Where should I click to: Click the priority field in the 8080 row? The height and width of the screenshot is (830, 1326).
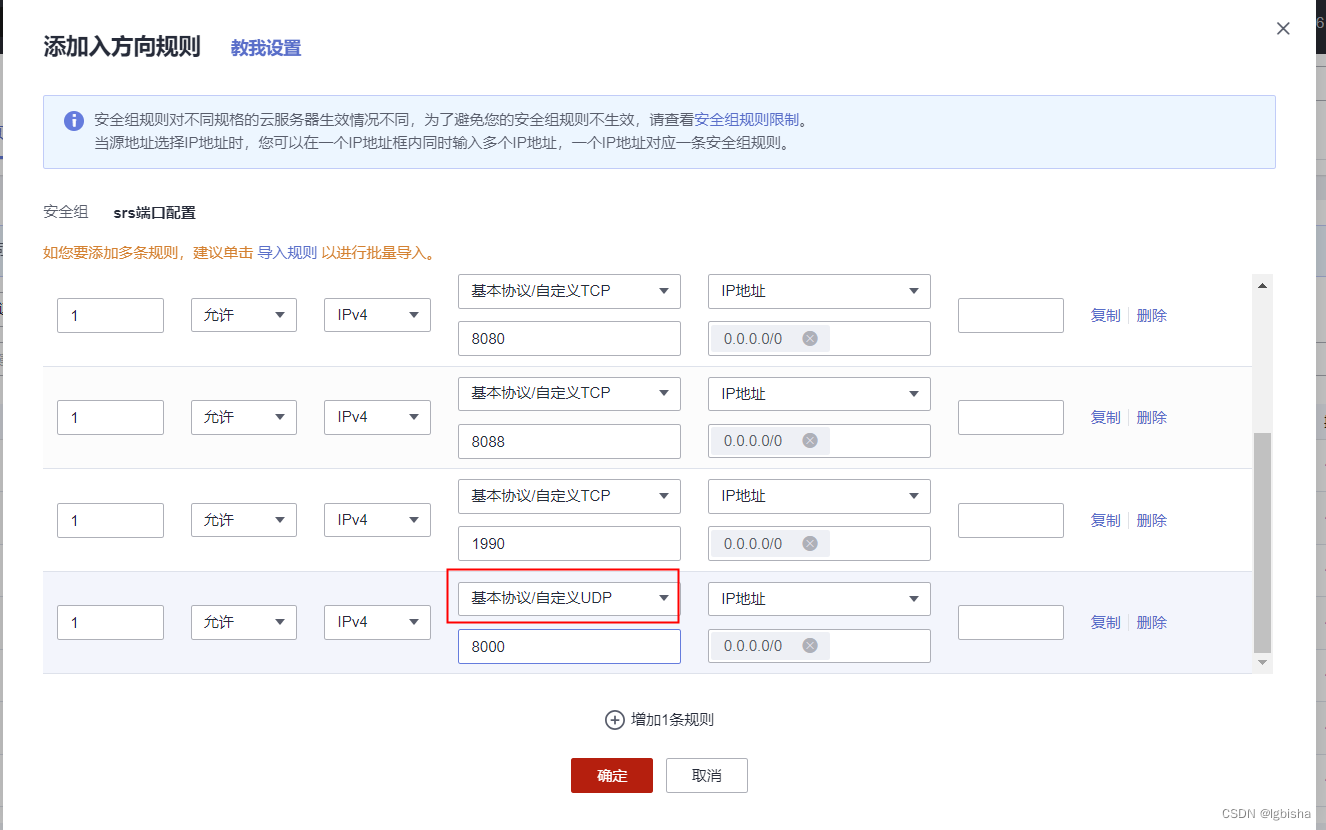pyautogui.click(x=110, y=315)
